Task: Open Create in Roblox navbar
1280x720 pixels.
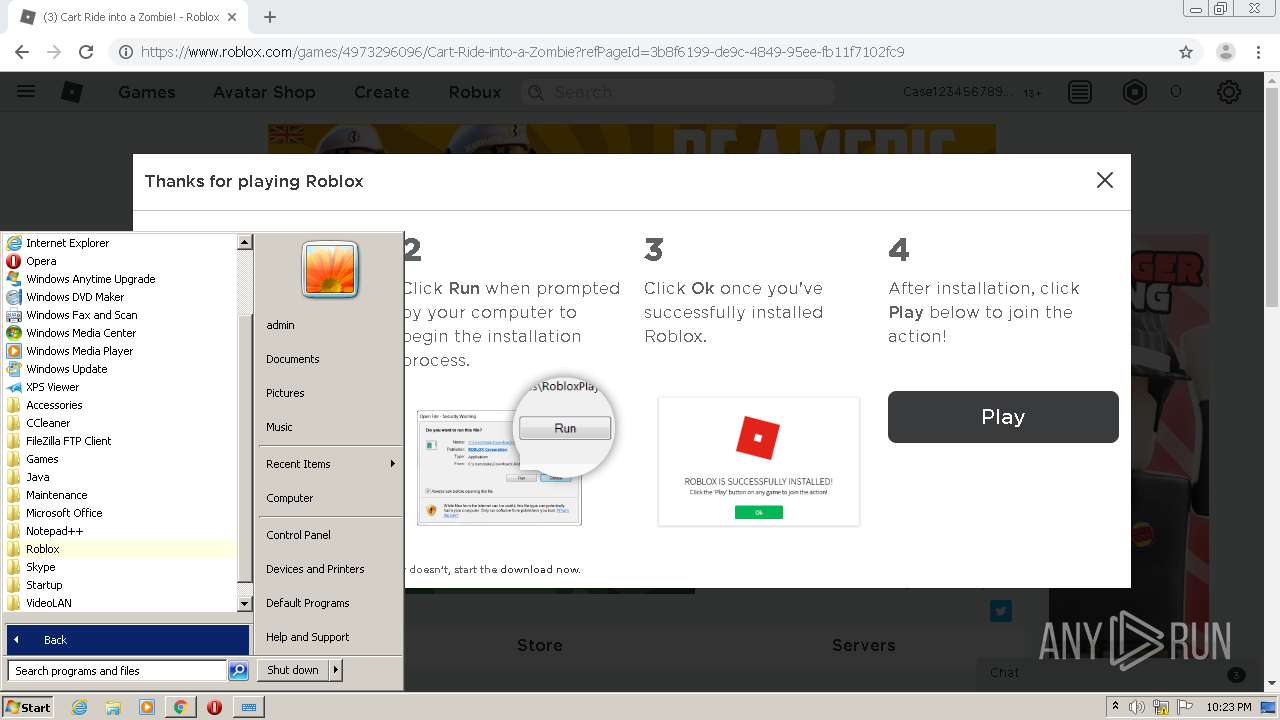Action: tap(382, 92)
